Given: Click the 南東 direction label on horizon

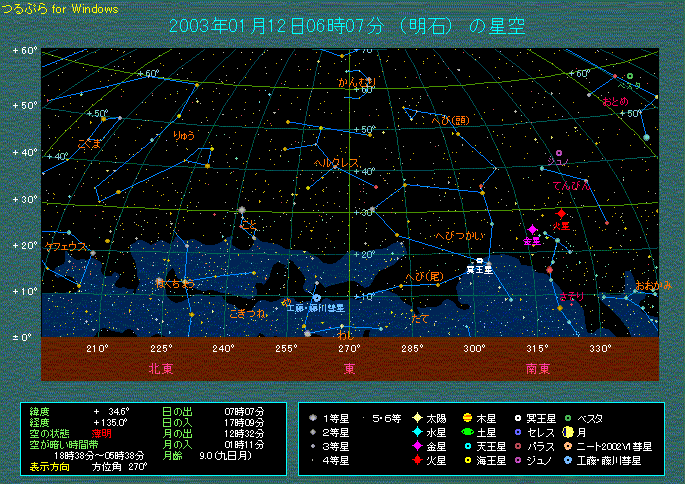Looking at the screenshot, I should coord(537,368).
